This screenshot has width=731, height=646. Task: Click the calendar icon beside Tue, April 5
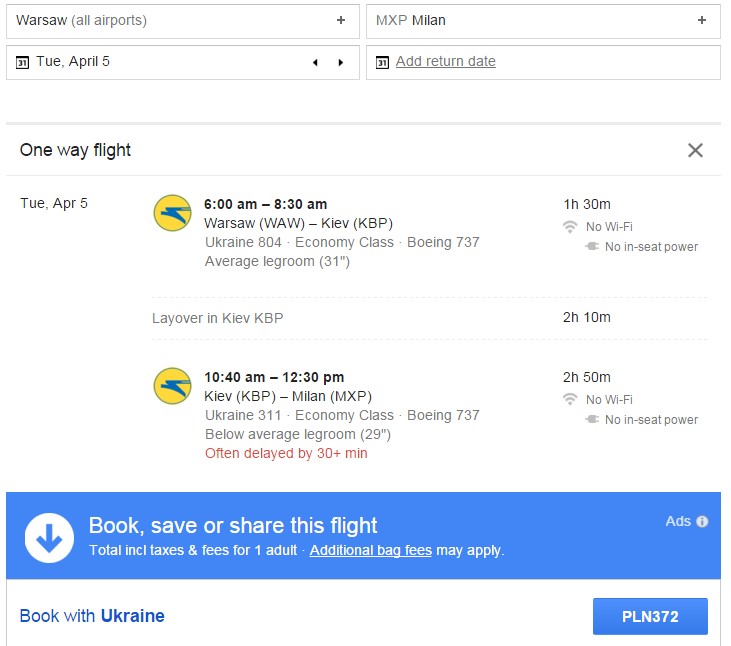[22, 62]
